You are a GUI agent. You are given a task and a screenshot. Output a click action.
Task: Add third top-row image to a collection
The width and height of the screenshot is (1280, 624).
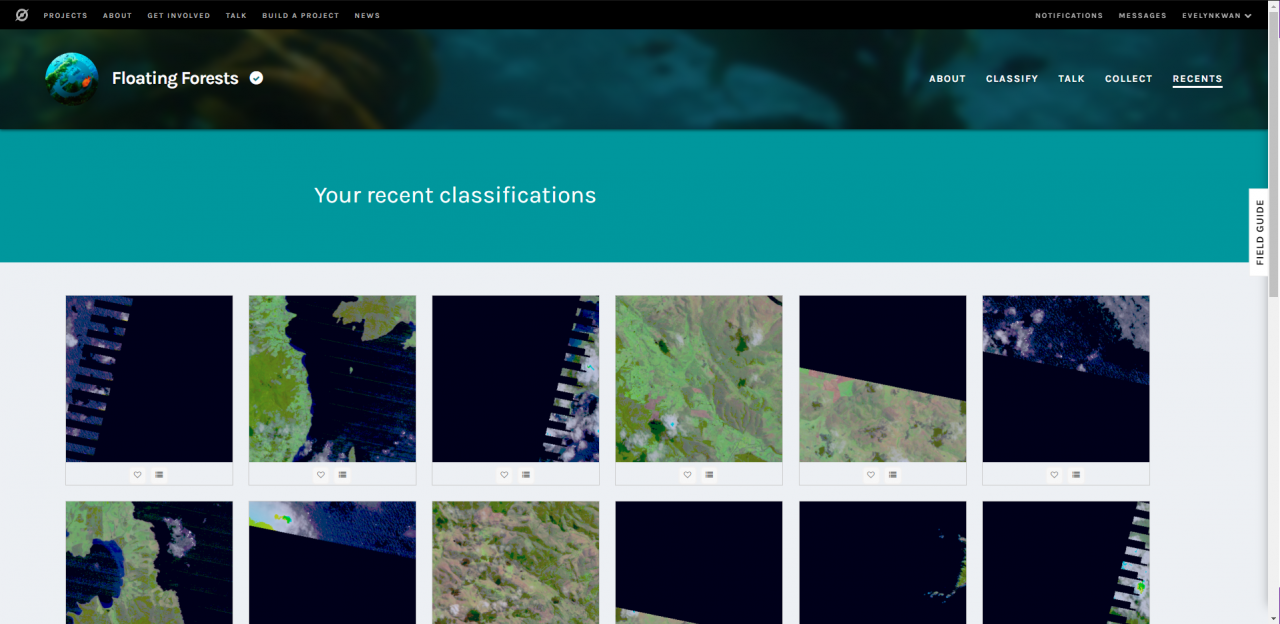(526, 474)
